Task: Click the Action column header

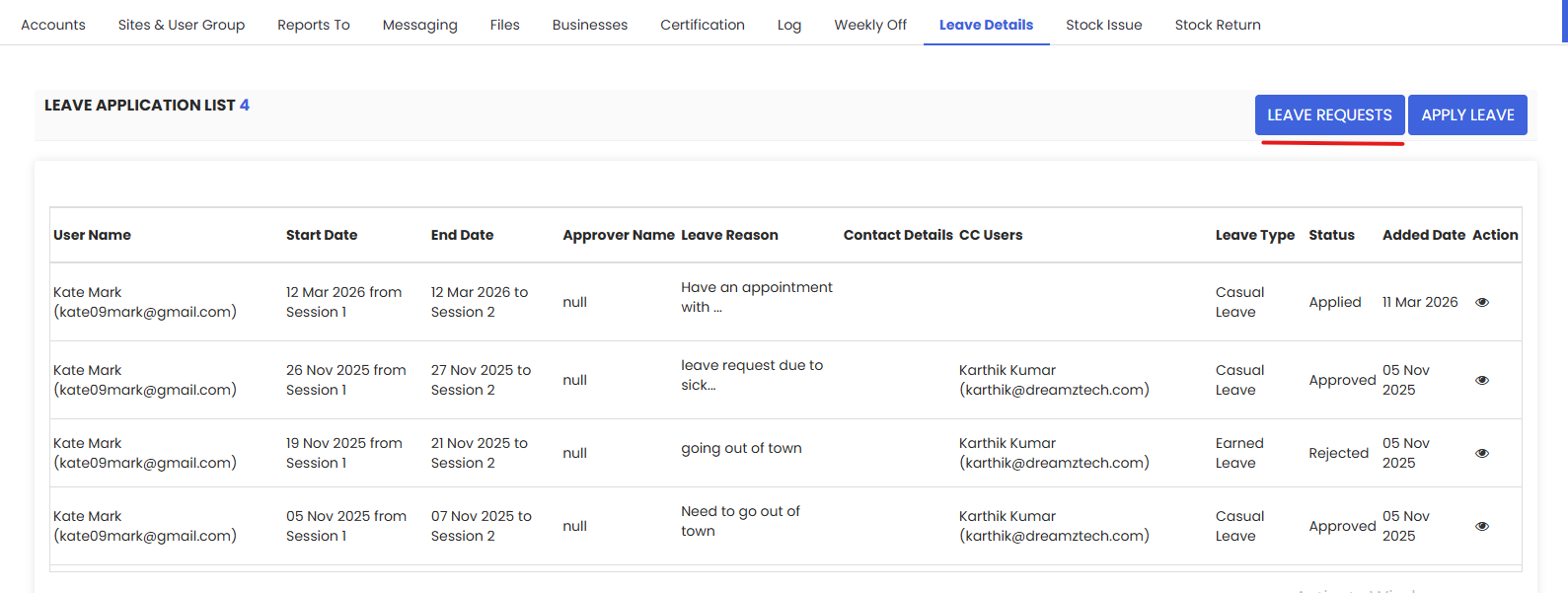Action: coord(1495,235)
